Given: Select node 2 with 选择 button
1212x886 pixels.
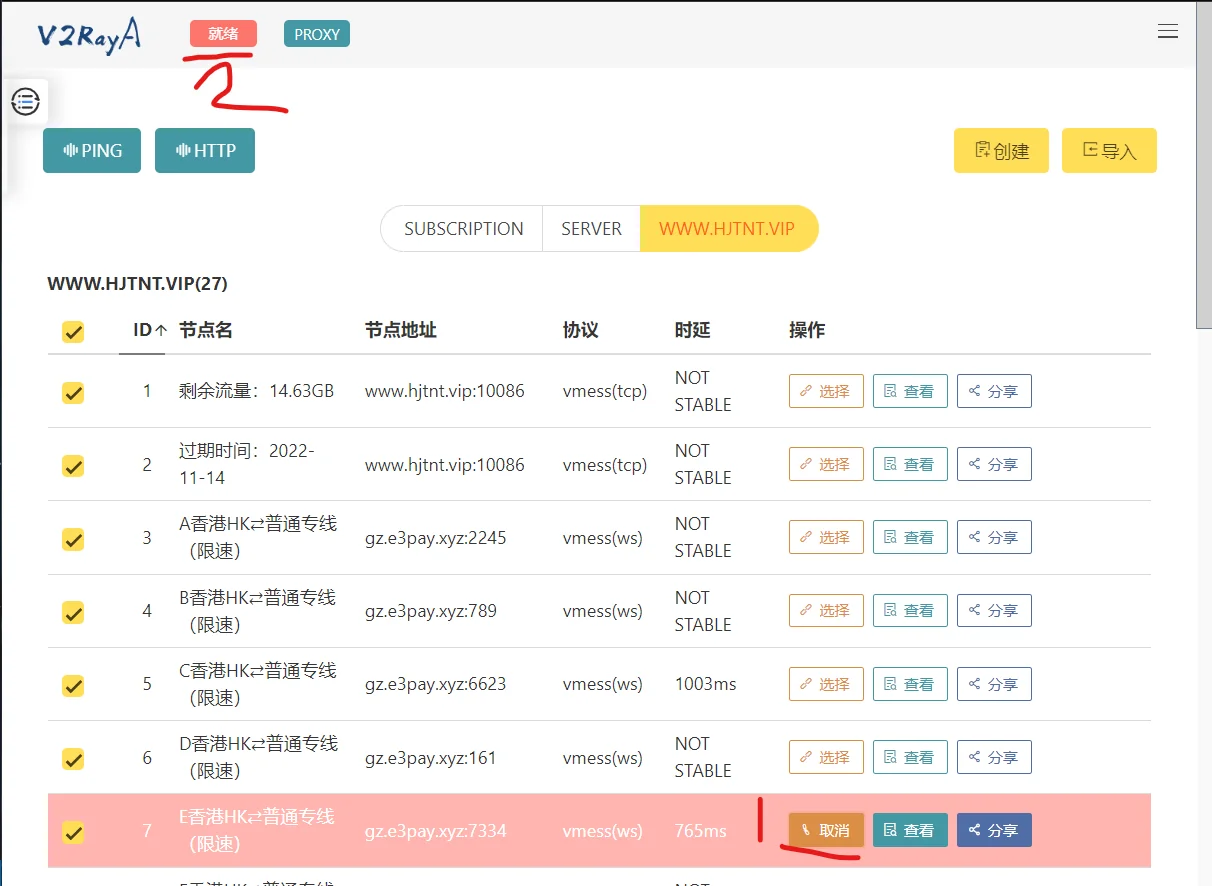Looking at the screenshot, I should pos(826,464).
